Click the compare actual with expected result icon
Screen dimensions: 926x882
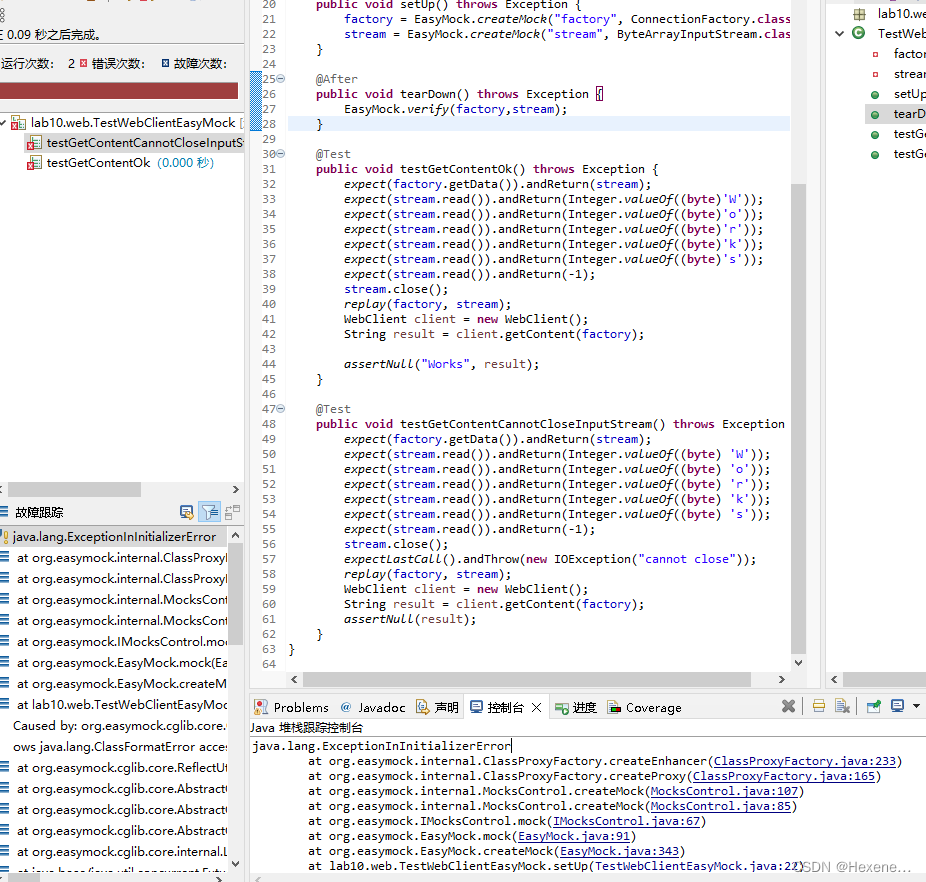[x=232, y=512]
